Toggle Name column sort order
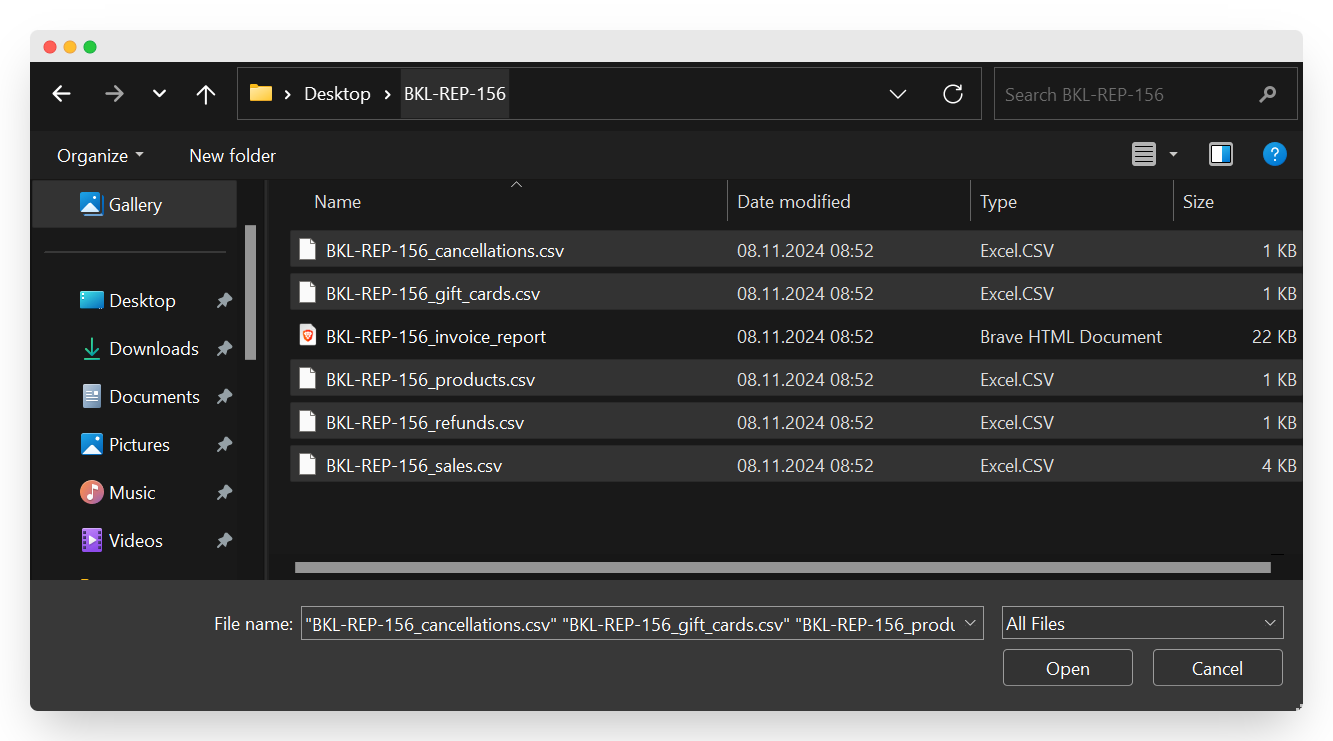This screenshot has width=1333, height=741. [337, 201]
